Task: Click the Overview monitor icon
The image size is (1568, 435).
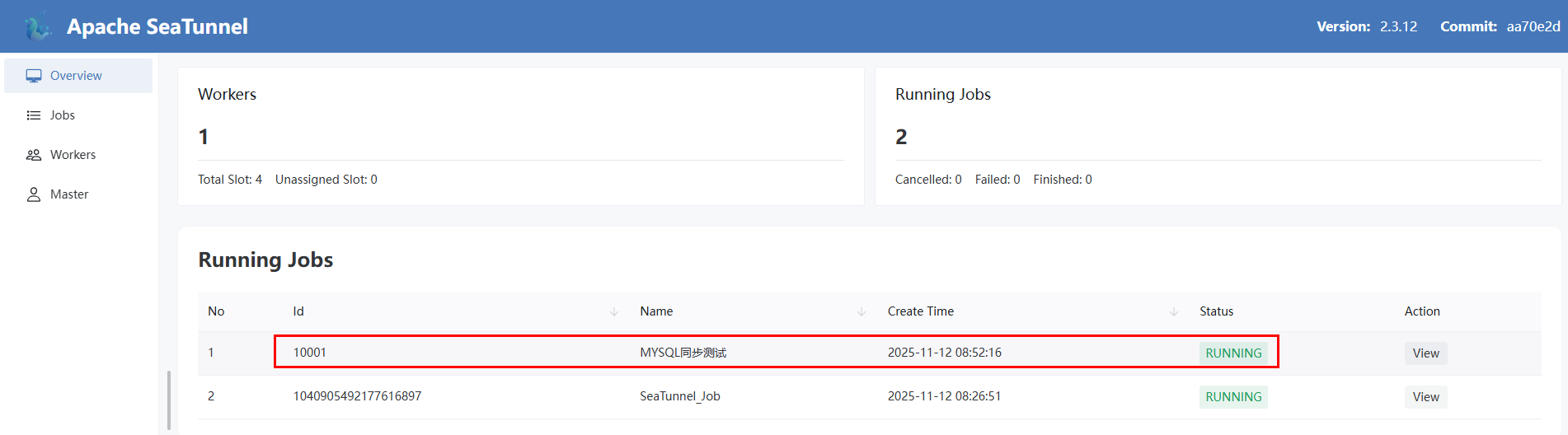Action: pos(34,76)
